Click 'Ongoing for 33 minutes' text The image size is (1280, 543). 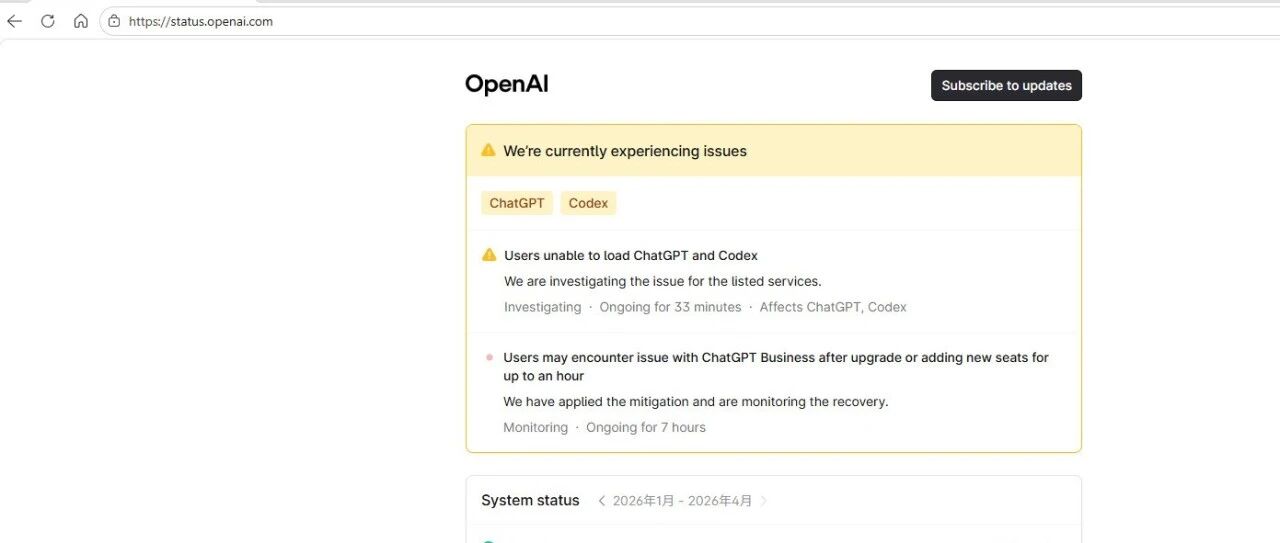point(670,307)
